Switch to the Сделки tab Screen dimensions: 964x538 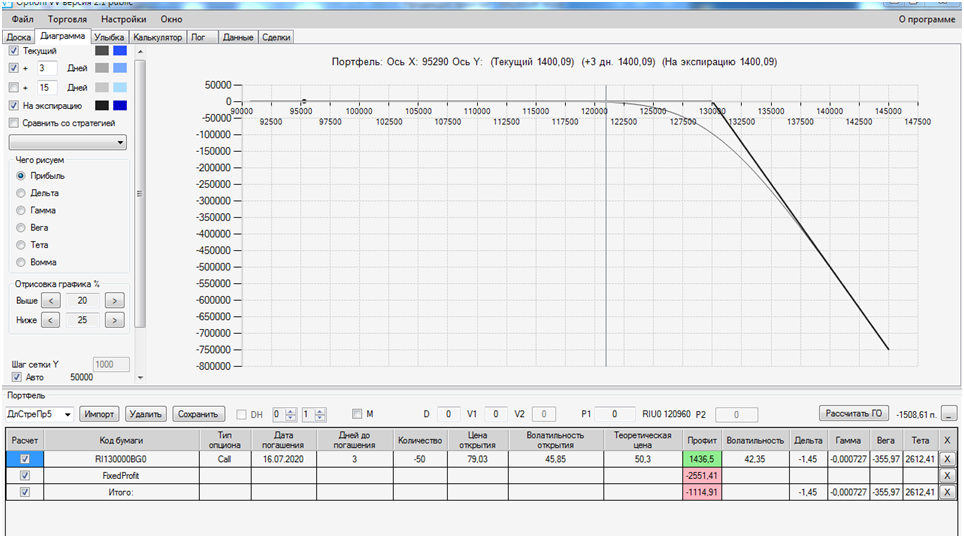coord(276,37)
